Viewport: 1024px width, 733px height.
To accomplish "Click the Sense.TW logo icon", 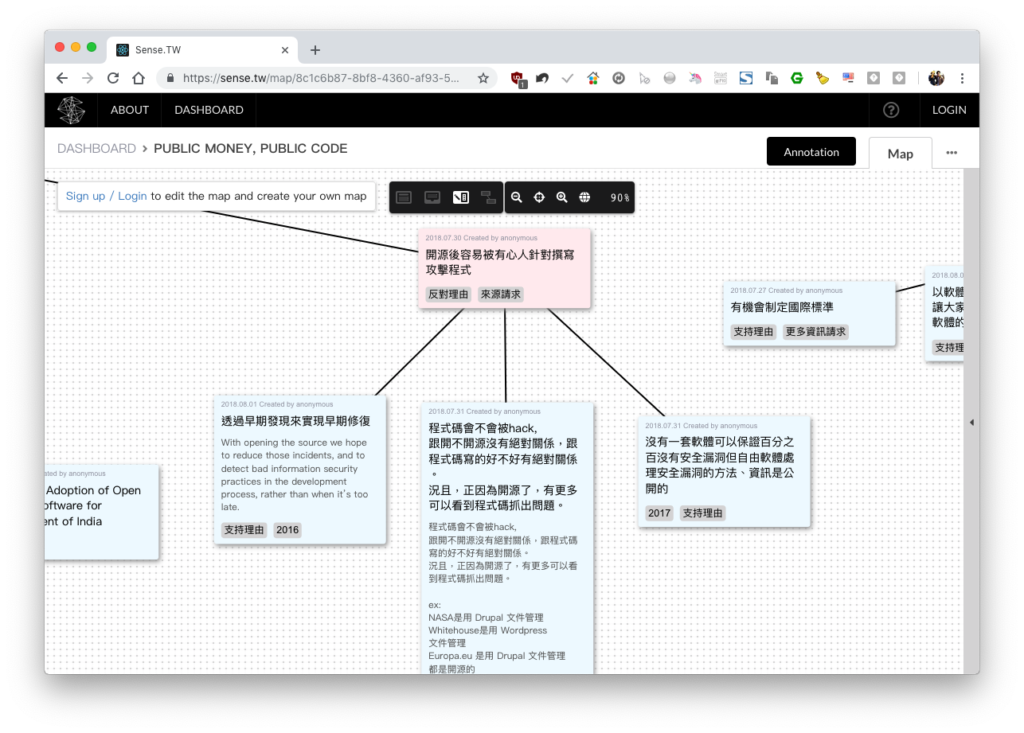I will [x=71, y=110].
